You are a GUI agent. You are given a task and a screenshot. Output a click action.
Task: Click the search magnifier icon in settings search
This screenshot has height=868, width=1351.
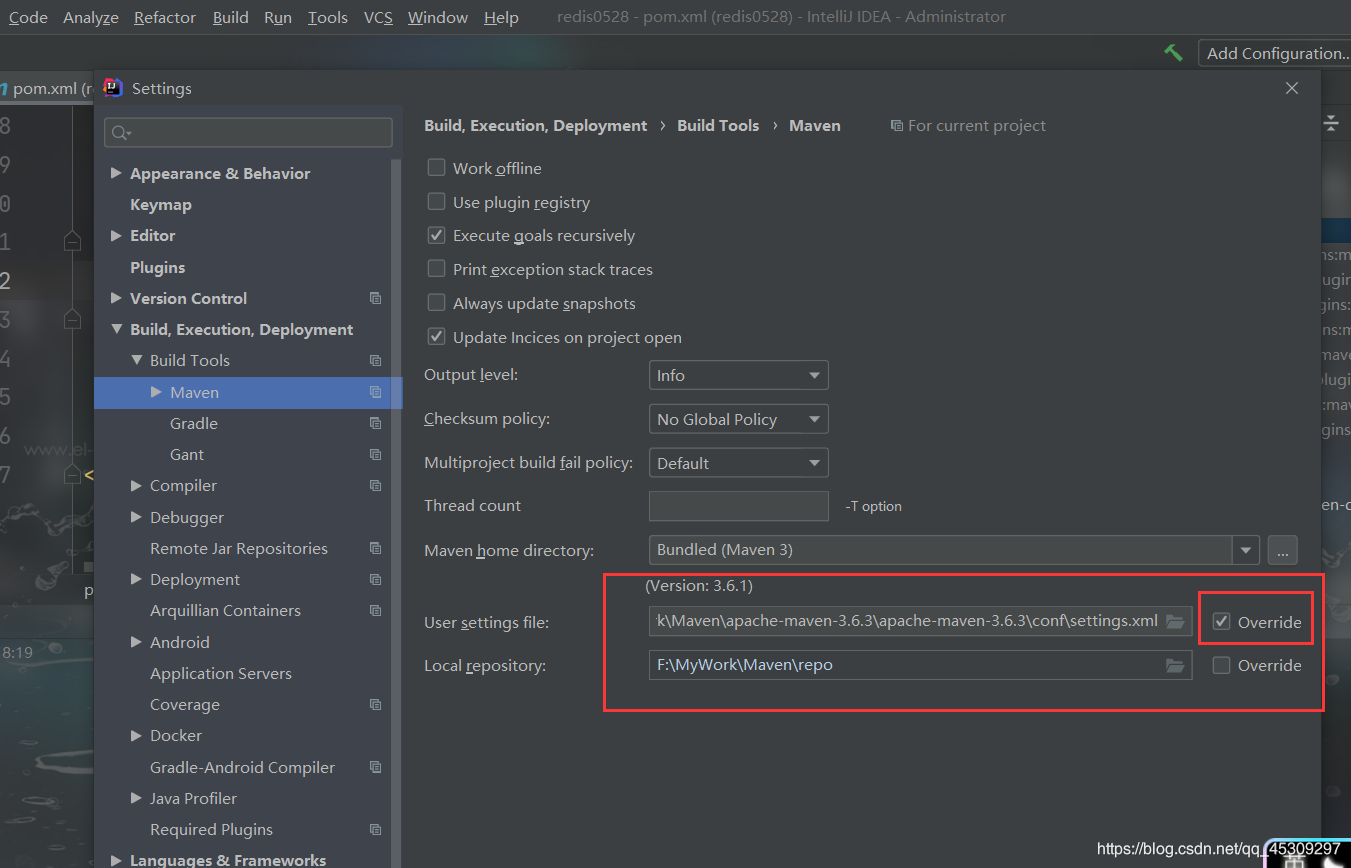coord(120,133)
